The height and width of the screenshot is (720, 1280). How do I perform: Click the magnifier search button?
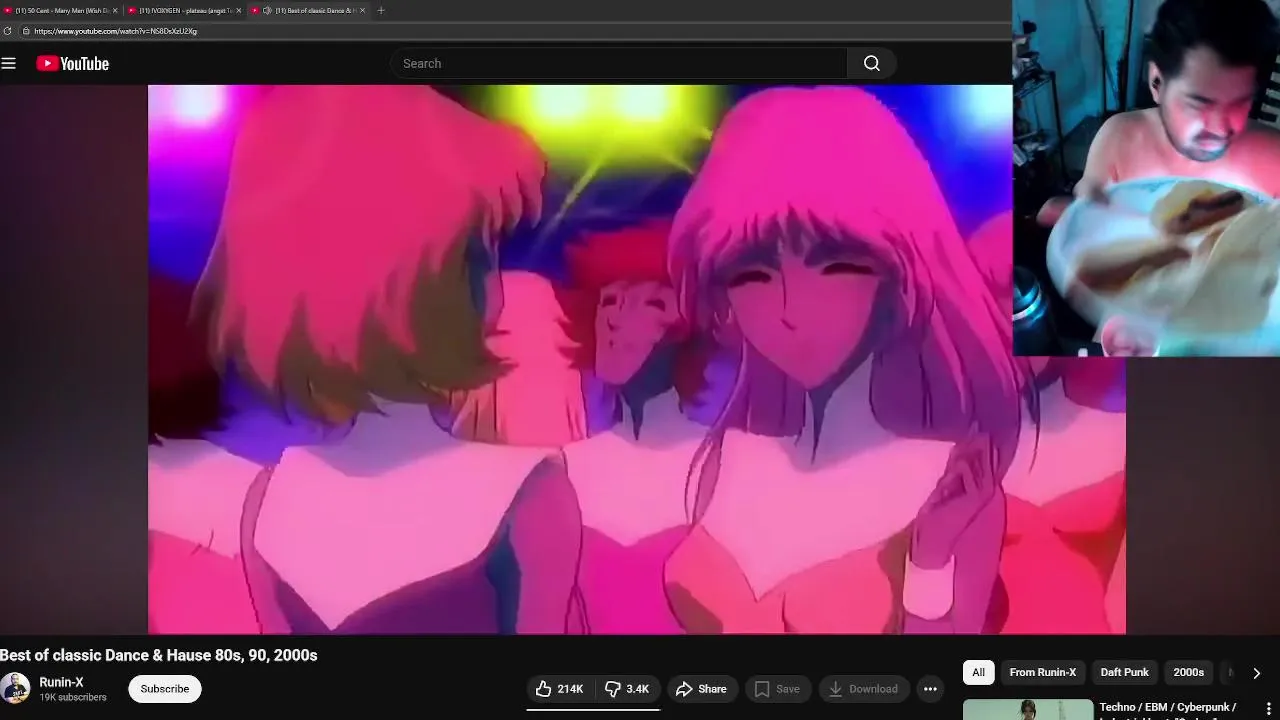click(872, 63)
